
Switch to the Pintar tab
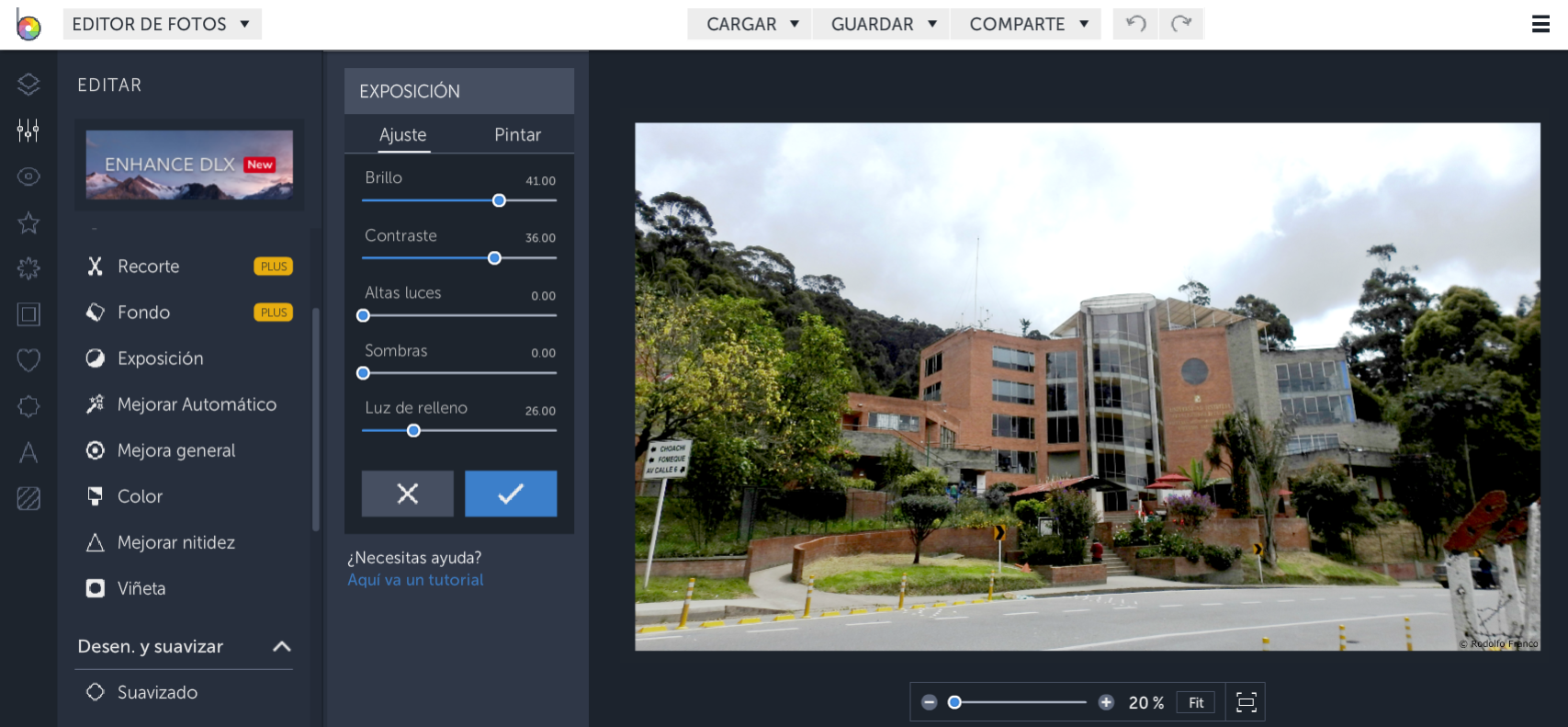[x=517, y=135]
